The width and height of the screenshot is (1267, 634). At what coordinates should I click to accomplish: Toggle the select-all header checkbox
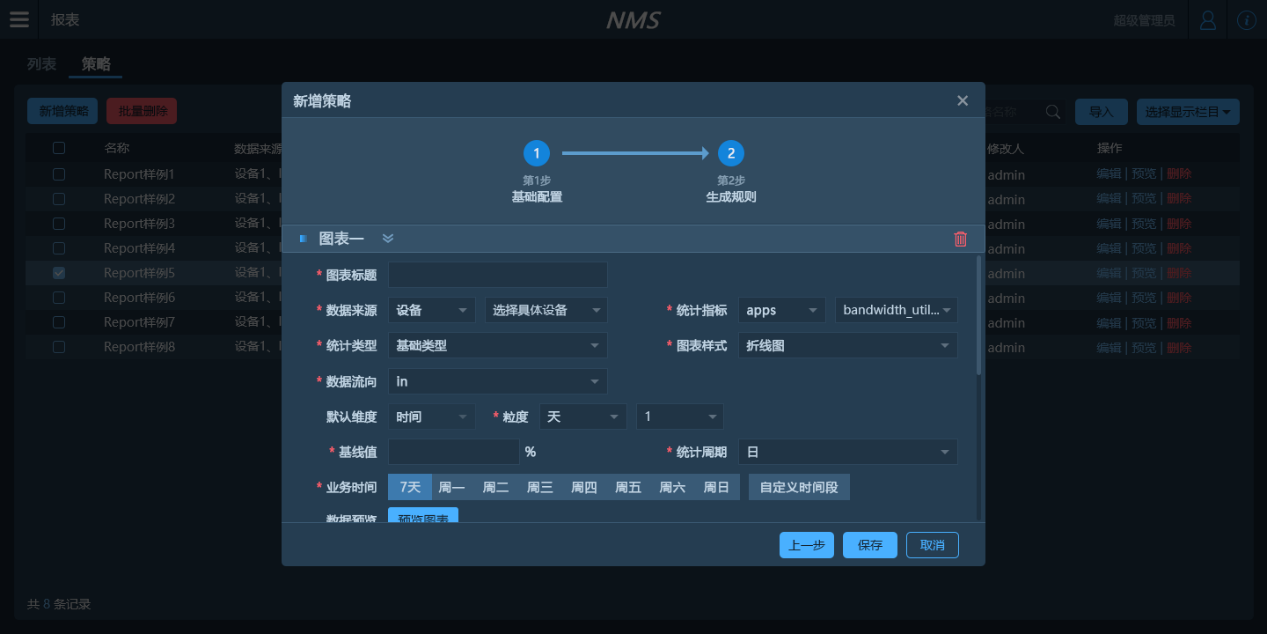59,148
